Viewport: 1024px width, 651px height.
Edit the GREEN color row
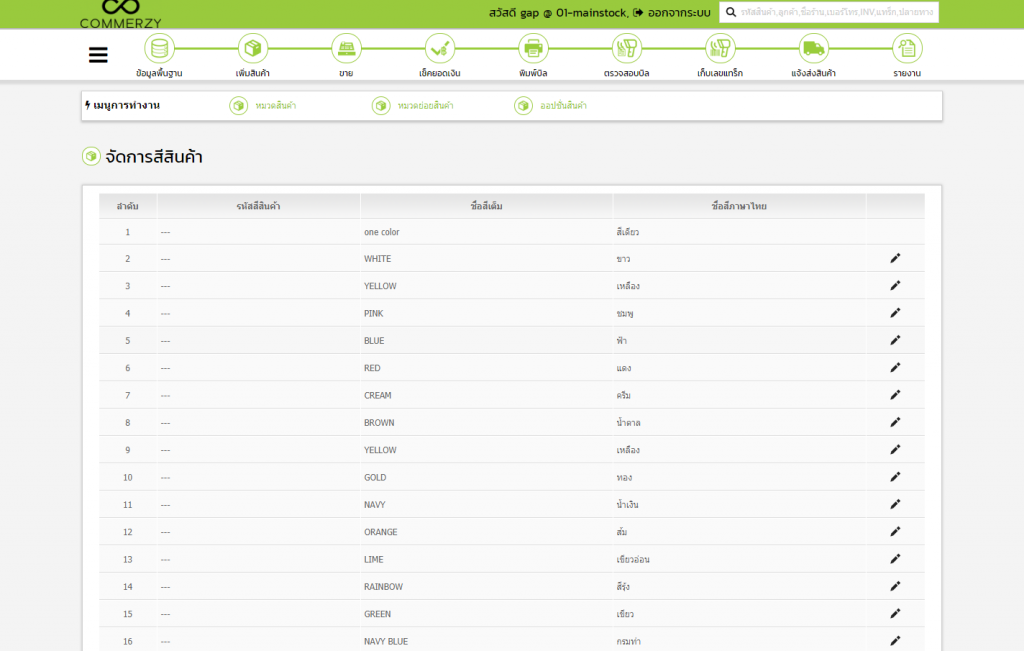click(895, 614)
